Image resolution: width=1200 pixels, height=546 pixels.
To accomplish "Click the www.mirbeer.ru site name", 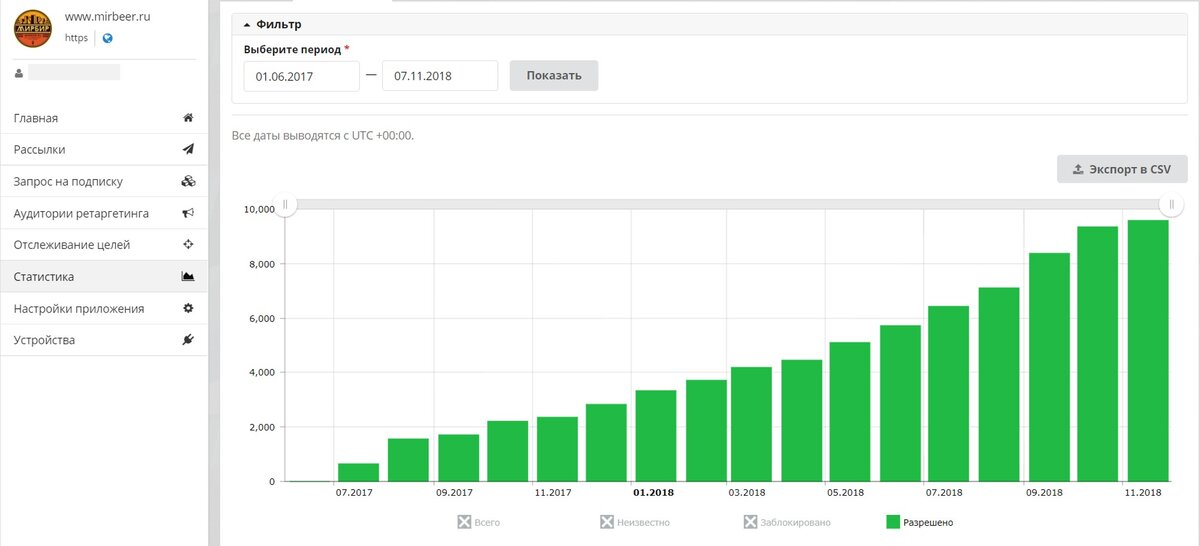I will click(x=107, y=16).
